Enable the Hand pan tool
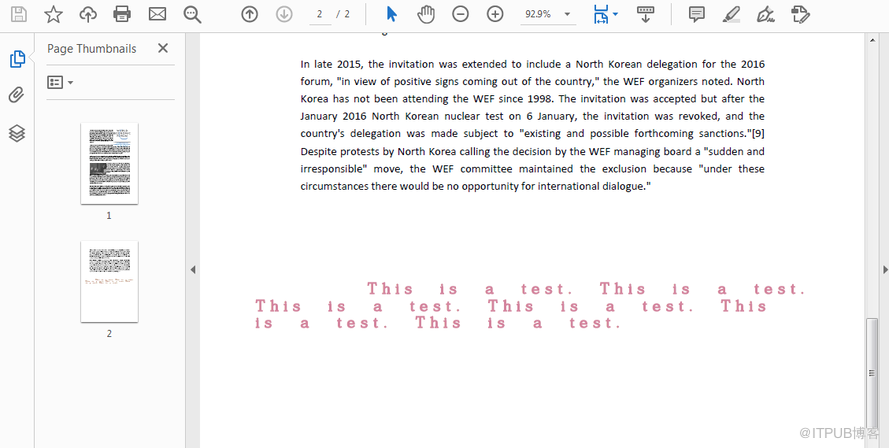This screenshot has height=448, width=889. coord(425,14)
